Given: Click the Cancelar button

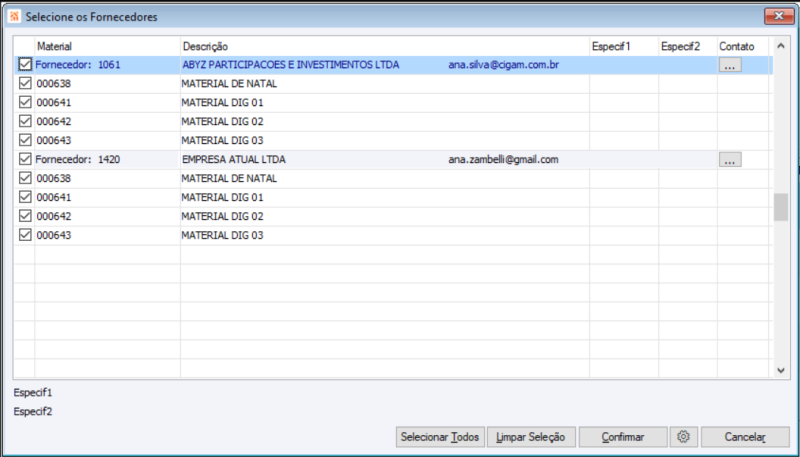Looking at the screenshot, I should [x=745, y=437].
